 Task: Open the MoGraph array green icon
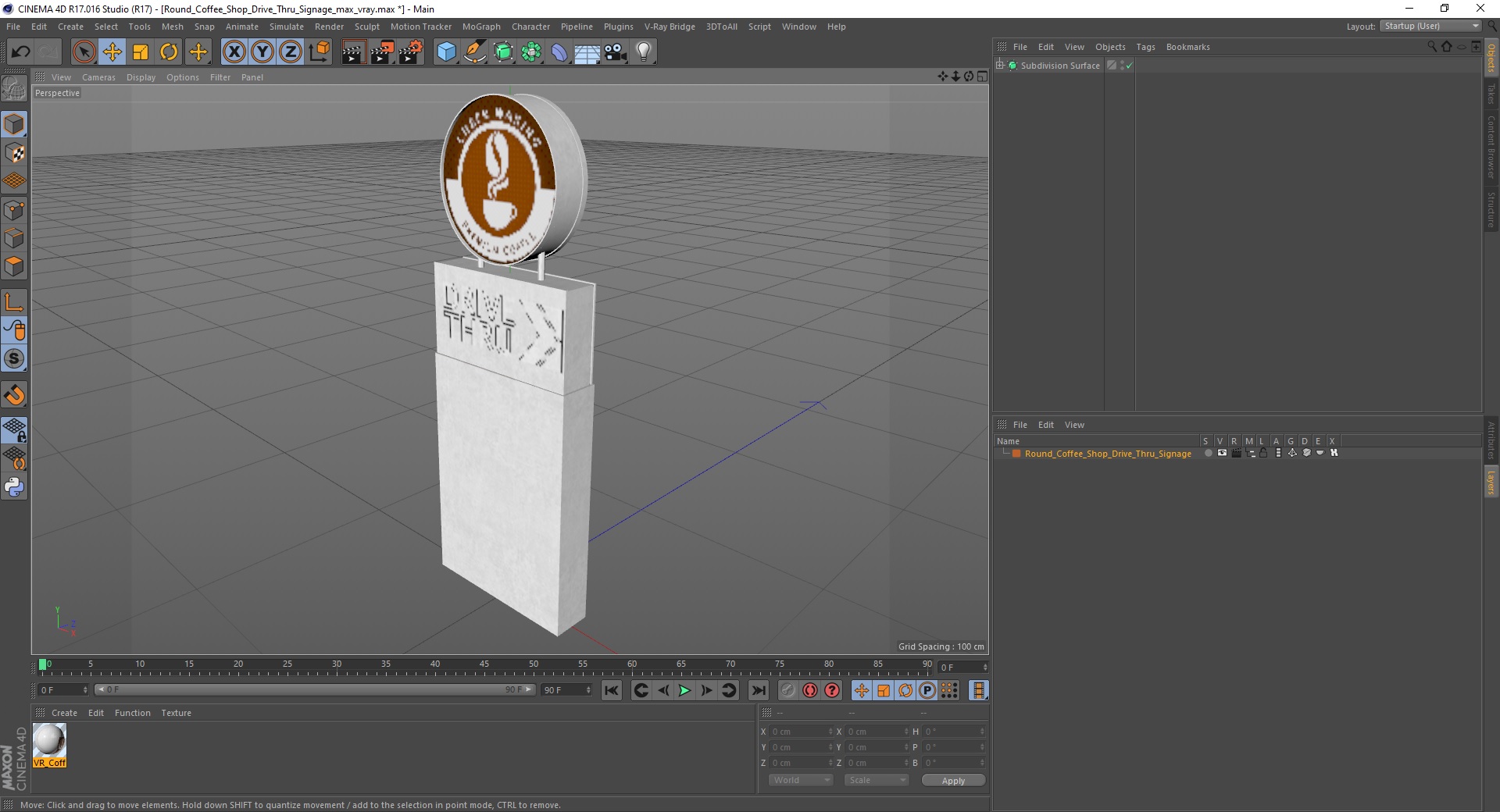click(531, 52)
